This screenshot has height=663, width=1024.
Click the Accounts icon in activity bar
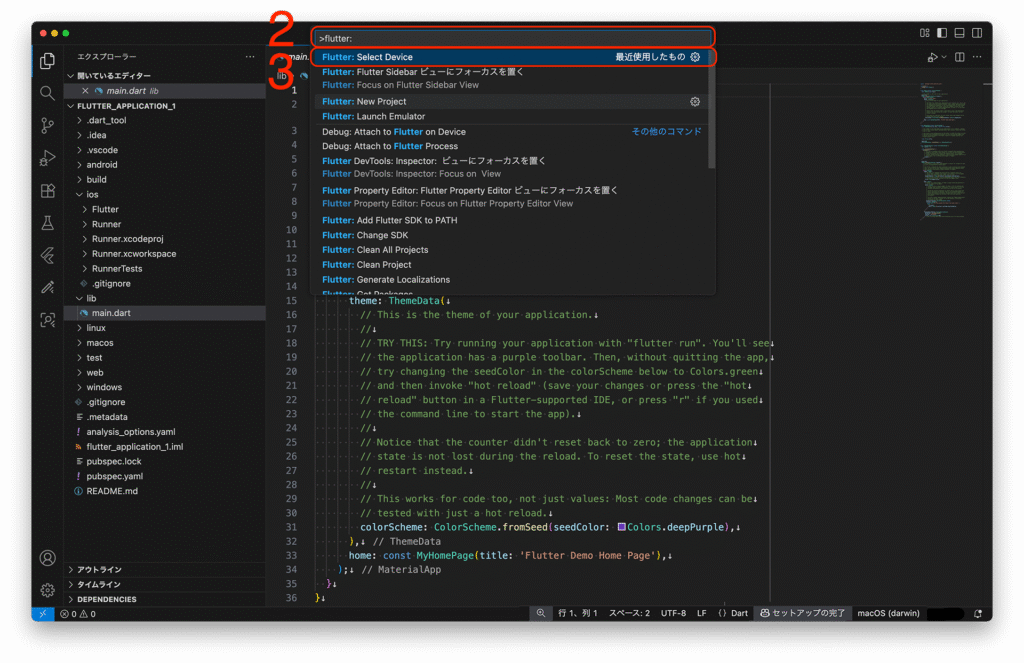click(x=47, y=558)
